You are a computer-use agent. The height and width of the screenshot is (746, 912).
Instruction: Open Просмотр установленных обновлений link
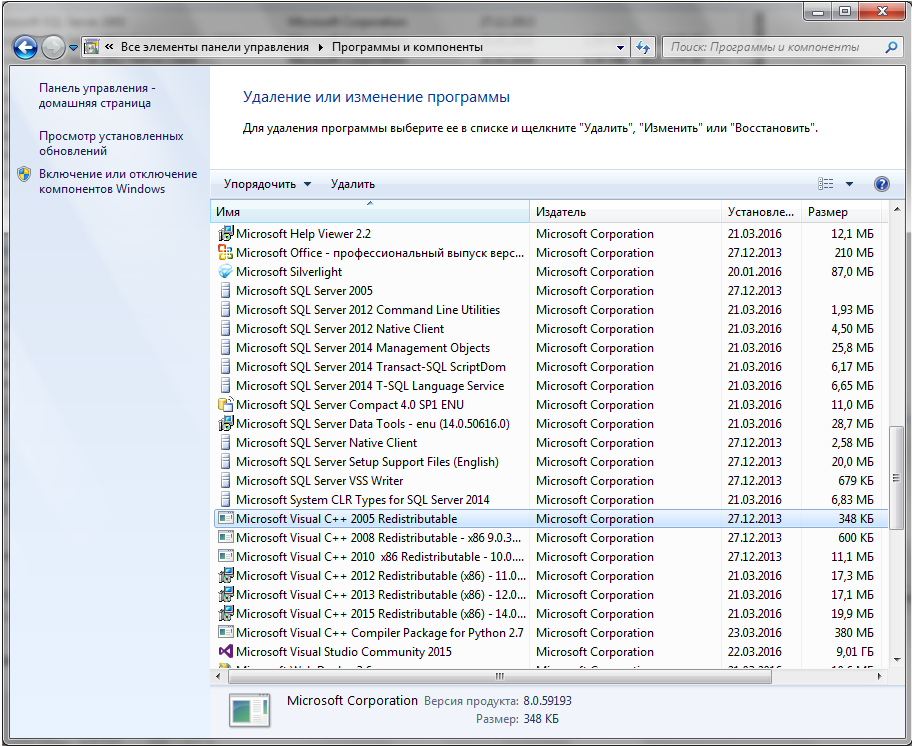(111, 143)
